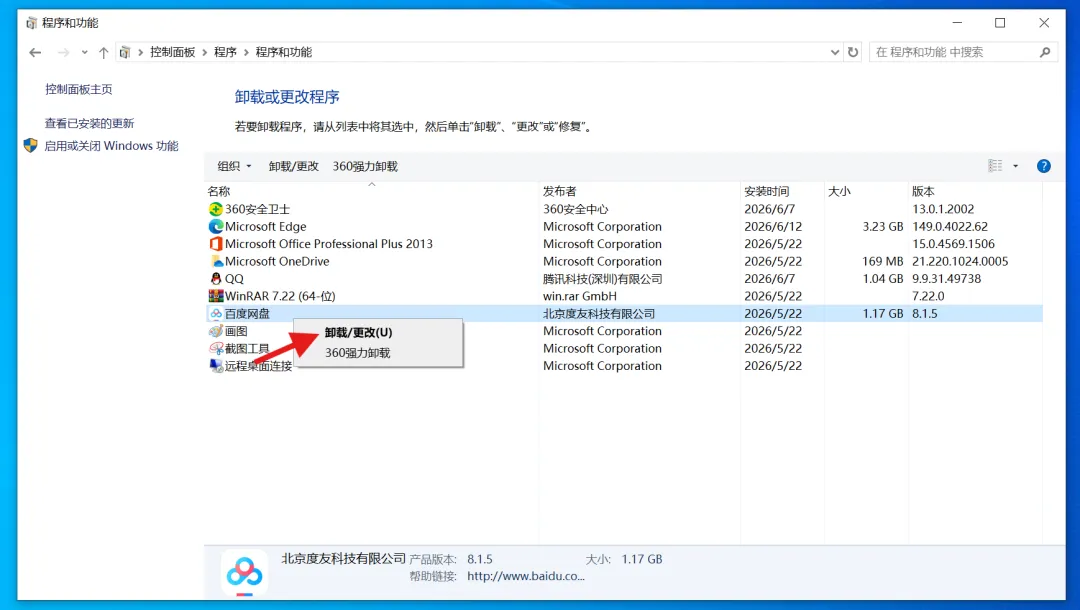The image size is (1080, 610).
Task: Open 启用或关闭 Windows 功能 link
Action: click(x=112, y=146)
